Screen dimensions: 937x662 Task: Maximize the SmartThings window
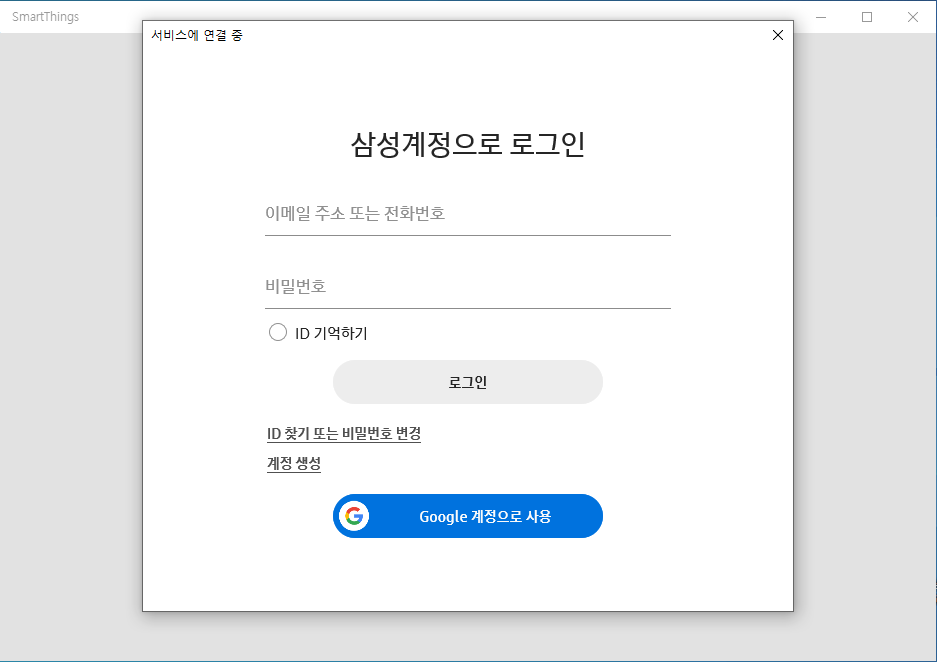click(867, 17)
